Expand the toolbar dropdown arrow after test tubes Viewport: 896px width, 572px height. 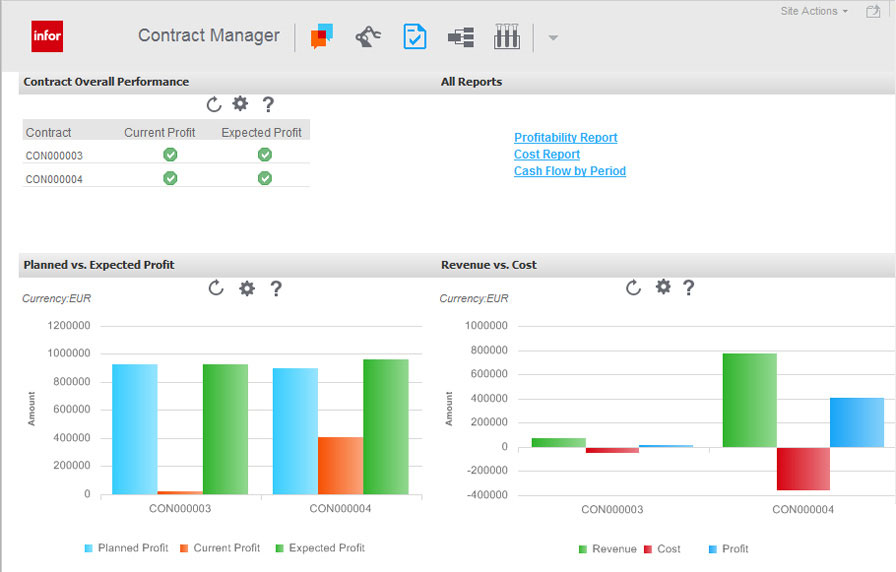point(553,38)
